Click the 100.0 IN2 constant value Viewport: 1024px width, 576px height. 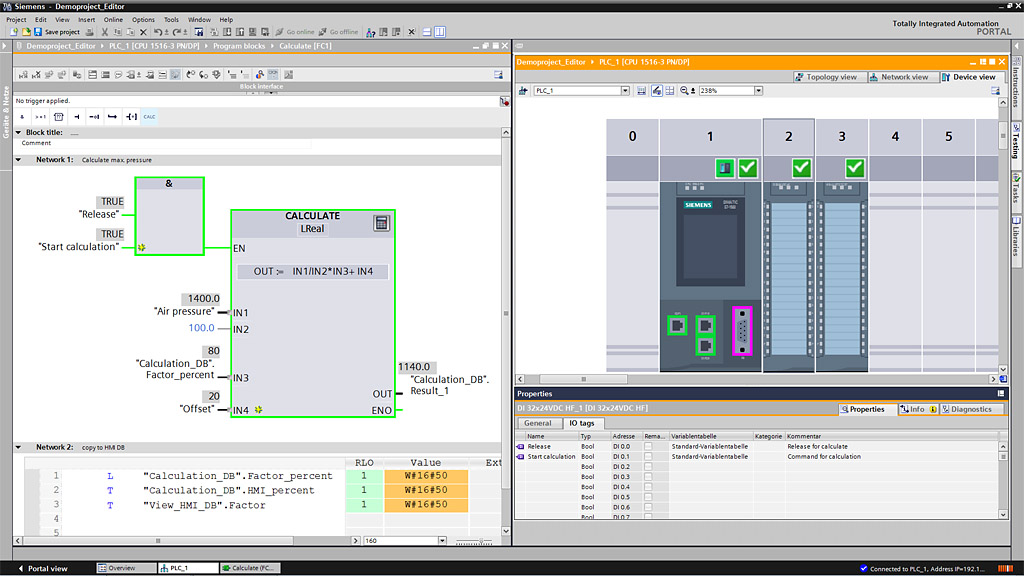click(x=201, y=328)
